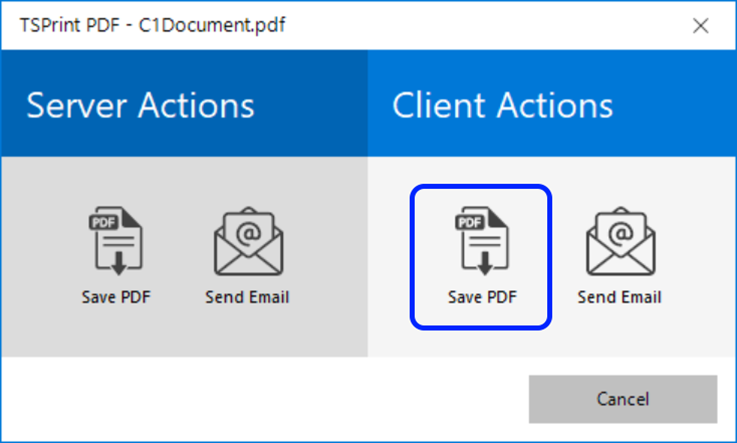737x443 pixels.
Task: Click the C1Document.pdf window title
Action: 152,25
